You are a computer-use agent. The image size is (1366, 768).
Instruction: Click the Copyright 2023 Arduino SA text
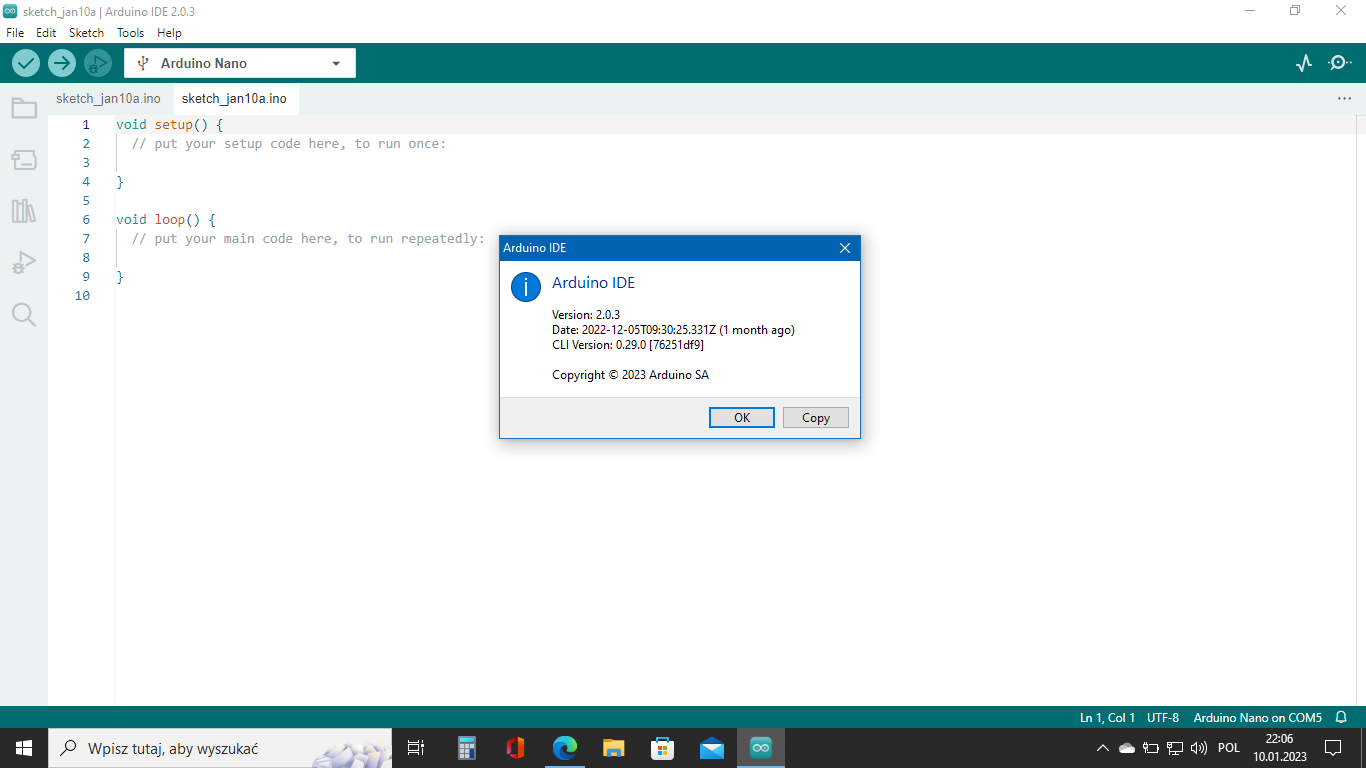(x=630, y=375)
